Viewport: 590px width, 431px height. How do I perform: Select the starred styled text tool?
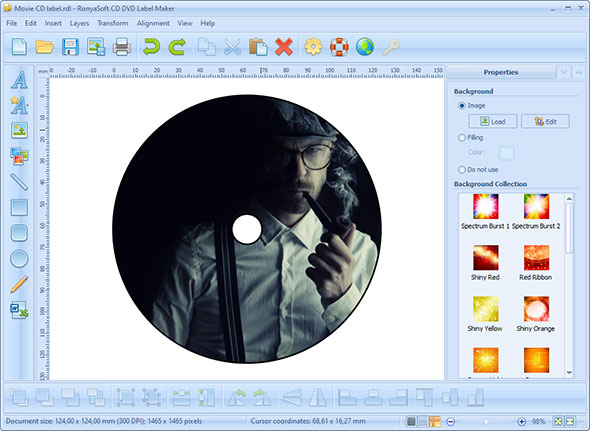[19, 105]
